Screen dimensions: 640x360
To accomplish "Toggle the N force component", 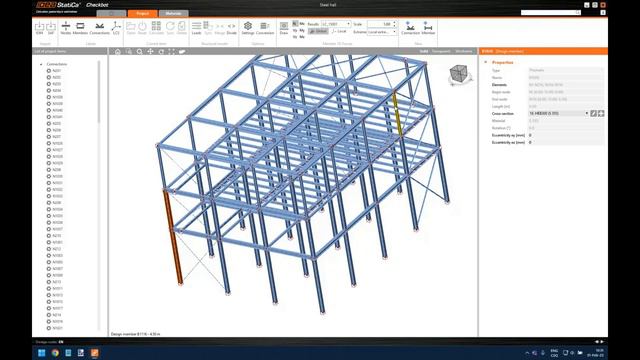I will coord(295,24).
